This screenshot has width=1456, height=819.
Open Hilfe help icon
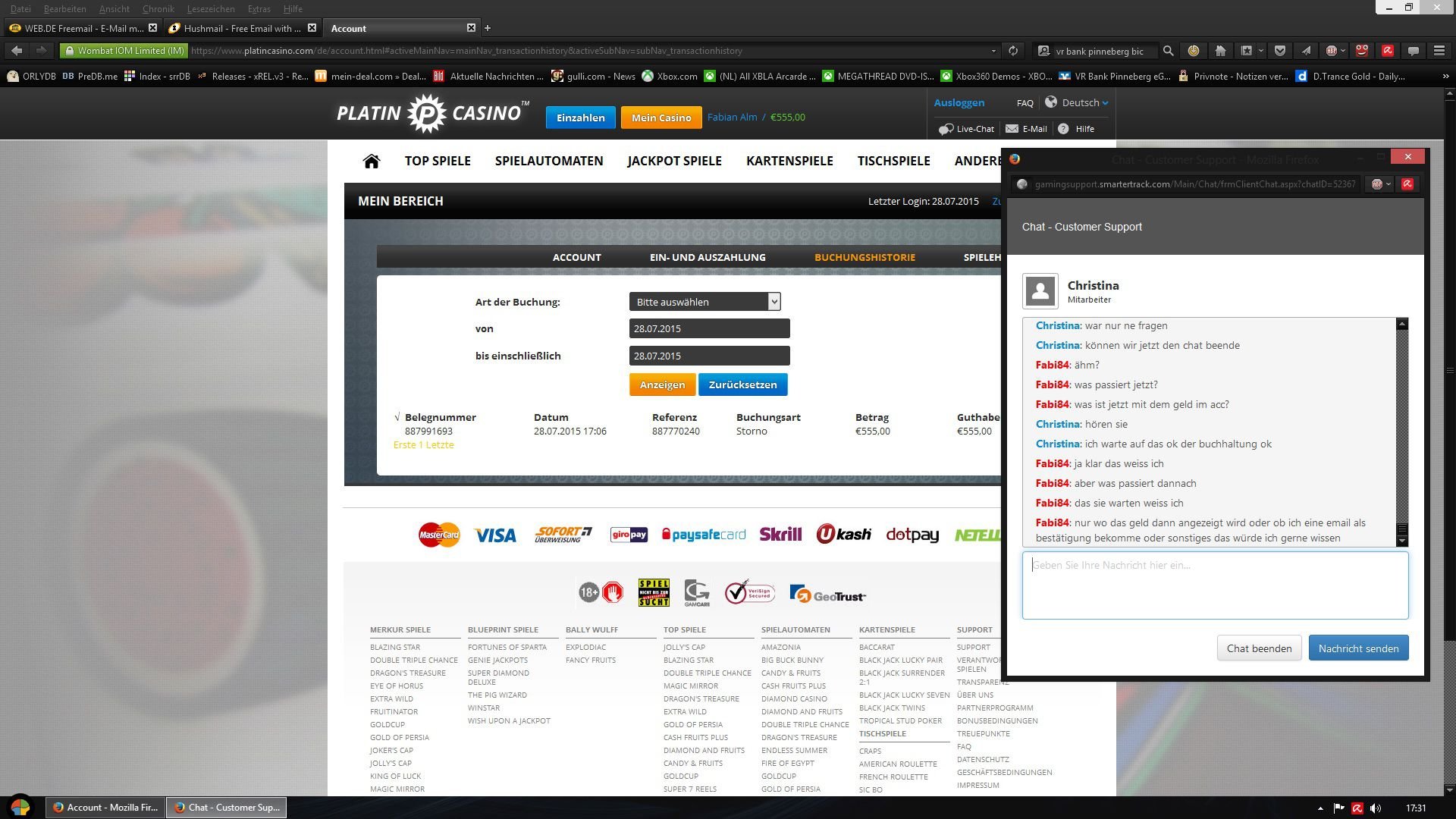click(x=1076, y=129)
